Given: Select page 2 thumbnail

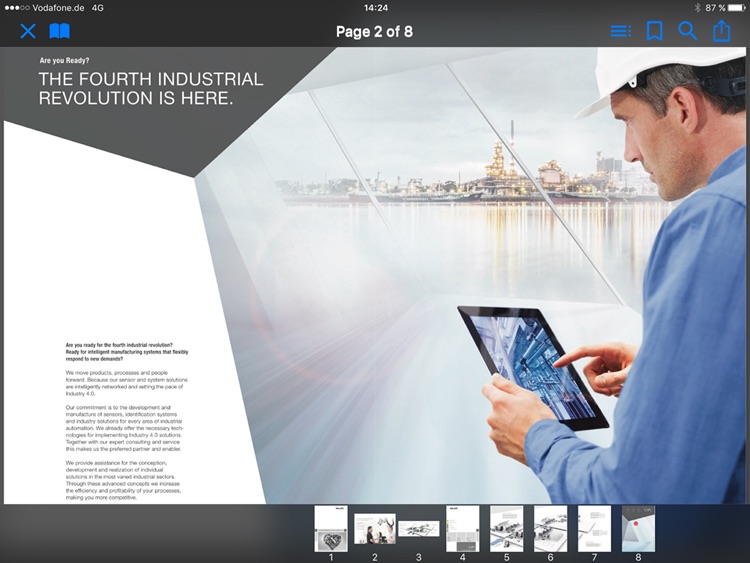Looking at the screenshot, I should (x=375, y=529).
